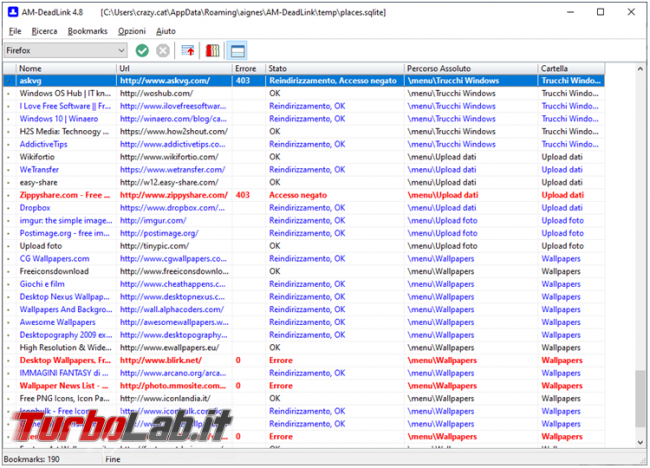Click the http://www.blirk.net/ URL cell
Viewport: 650px width, 468px height.
coord(174,361)
